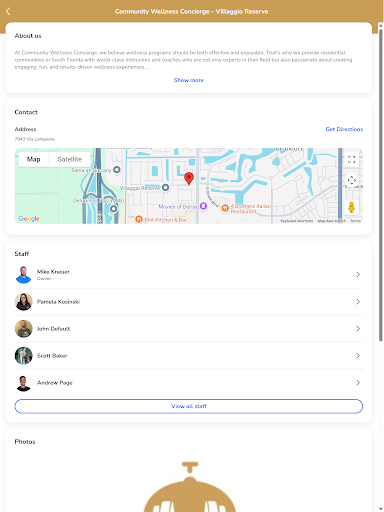Click the View all staff button
The image size is (384, 512).
pyautogui.click(x=189, y=406)
